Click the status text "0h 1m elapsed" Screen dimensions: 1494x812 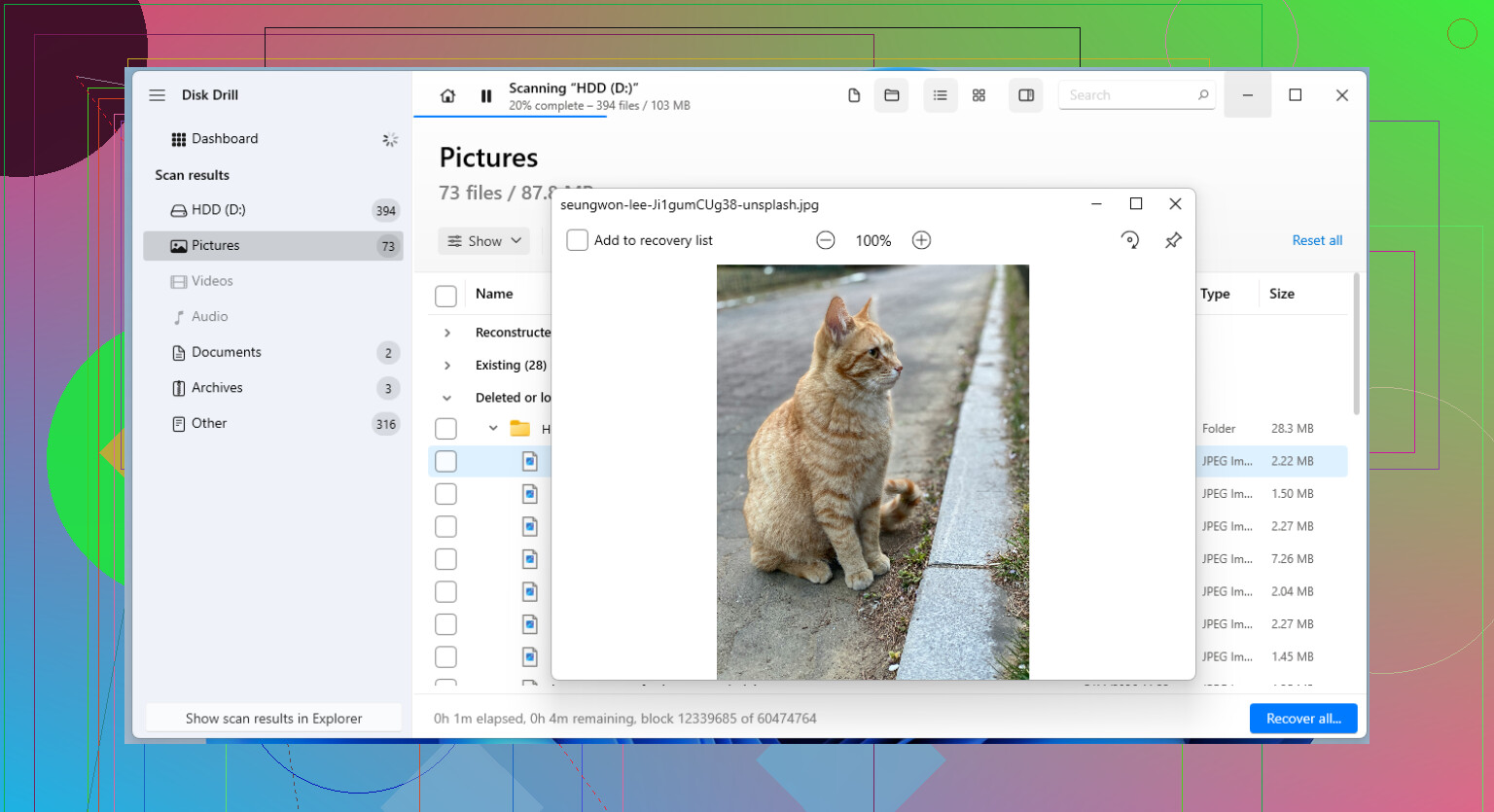pyautogui.click(x=479, y=719)
